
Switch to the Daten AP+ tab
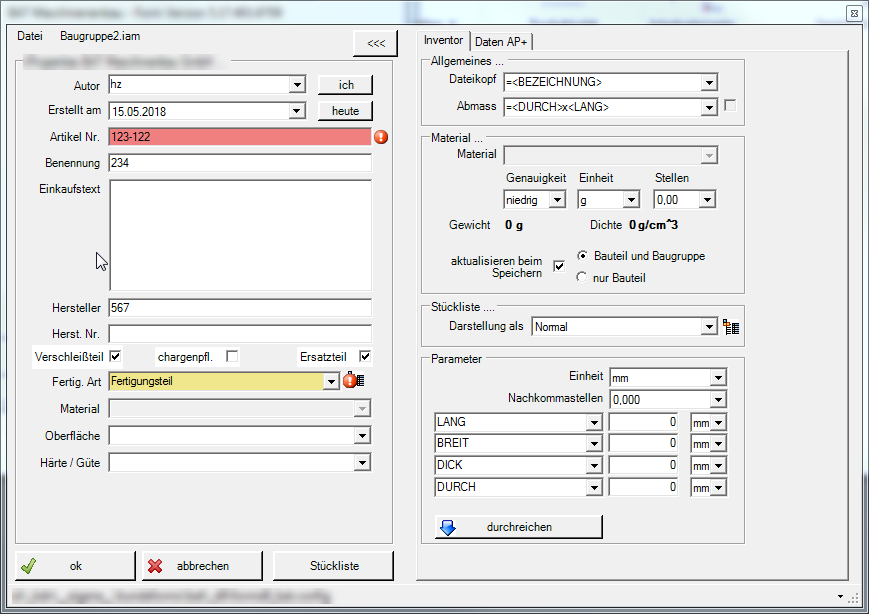[x=501, y=41]
